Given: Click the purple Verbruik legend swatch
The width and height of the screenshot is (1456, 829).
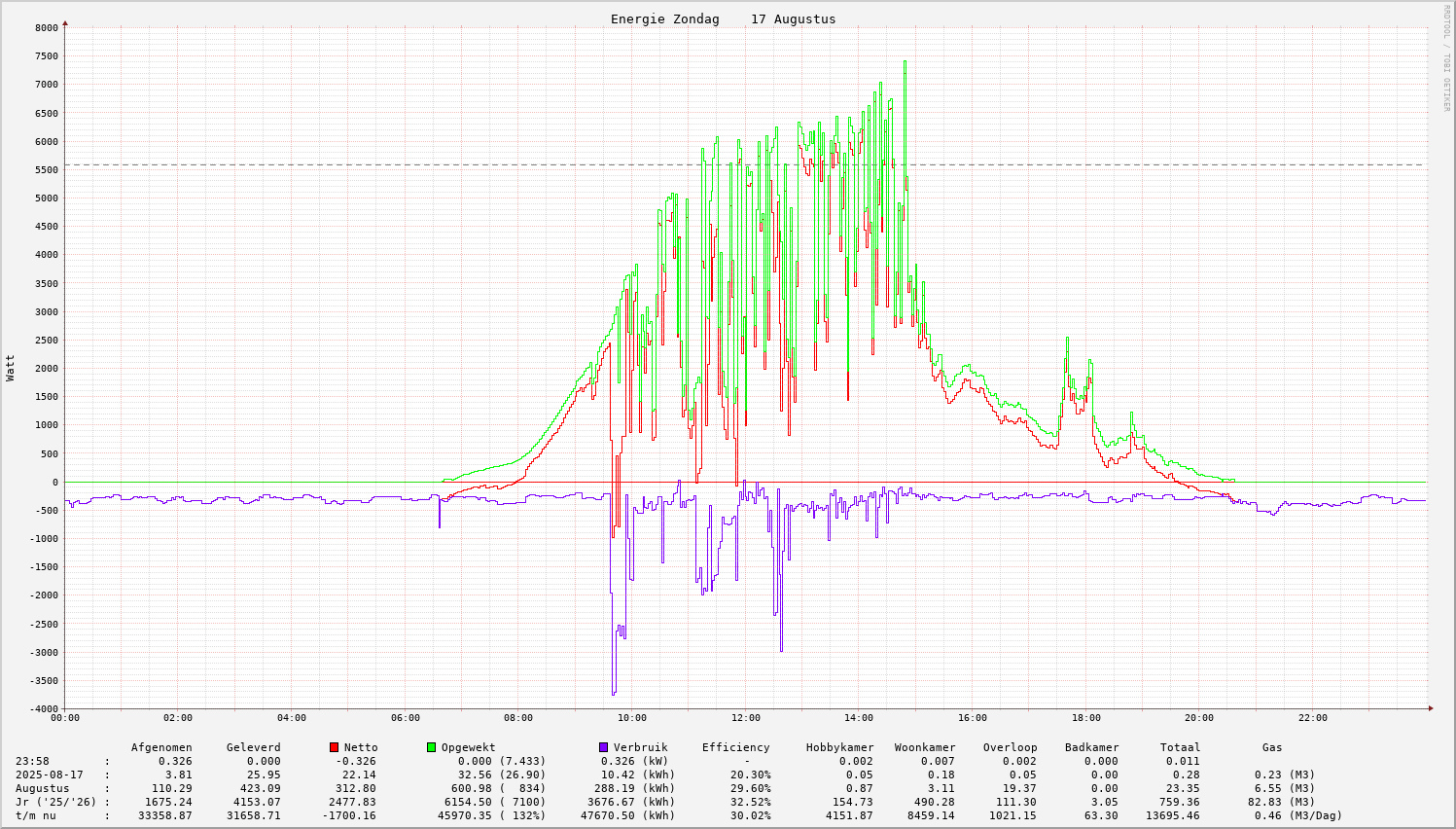Looking at the screenshot, I should pos(604,747).
